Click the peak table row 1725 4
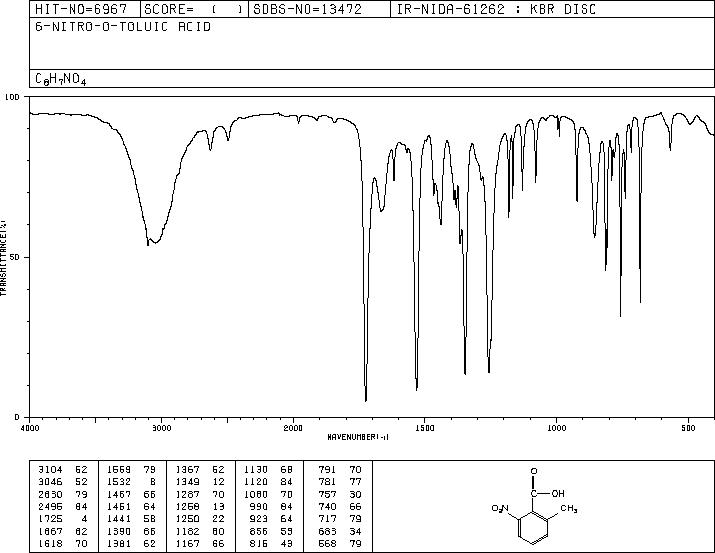Viewport: 715px width, 553px height. pyautogui.click(x=63, y=519)
